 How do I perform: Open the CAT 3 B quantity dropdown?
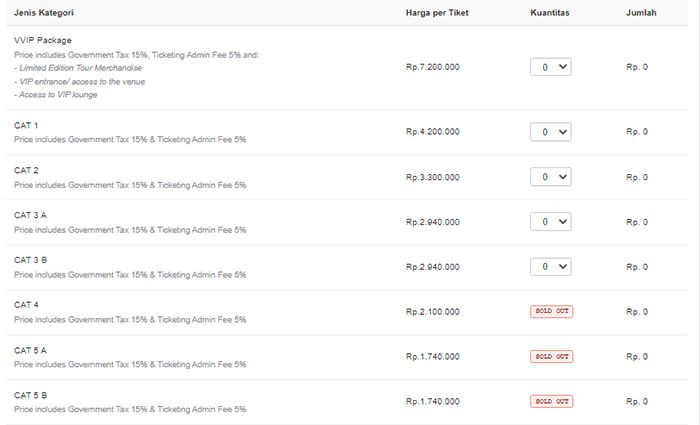tap(550, 267)
